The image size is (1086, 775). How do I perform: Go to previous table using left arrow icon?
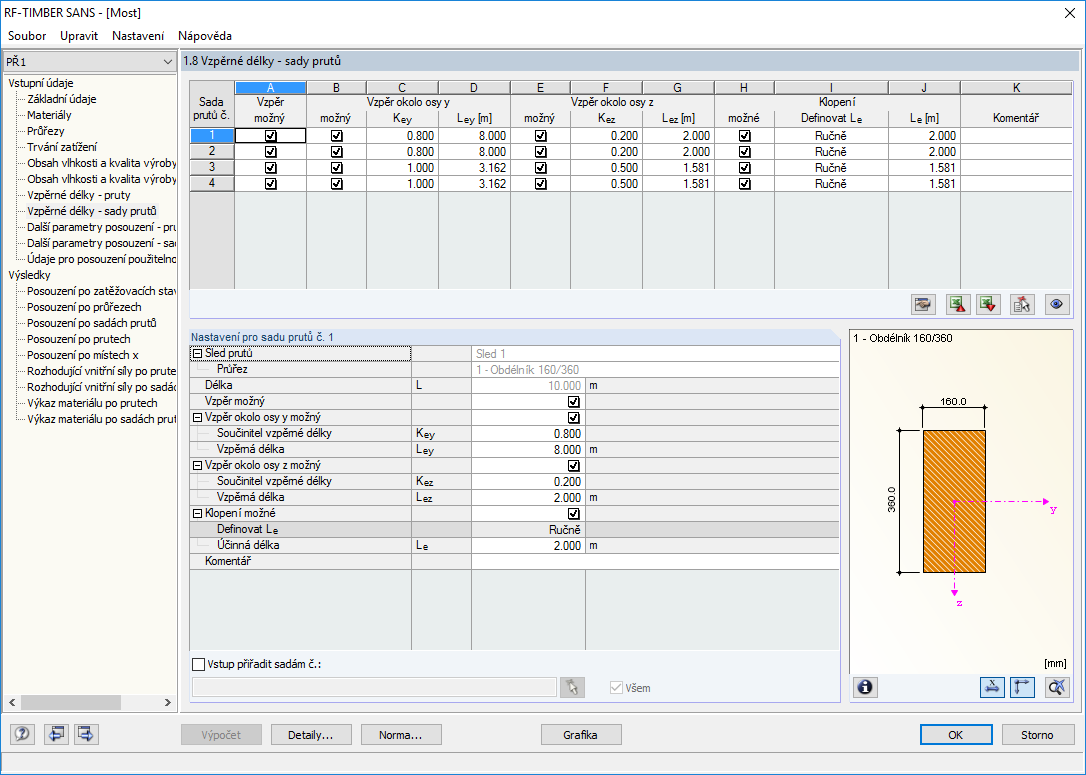[x=55, y=735]
